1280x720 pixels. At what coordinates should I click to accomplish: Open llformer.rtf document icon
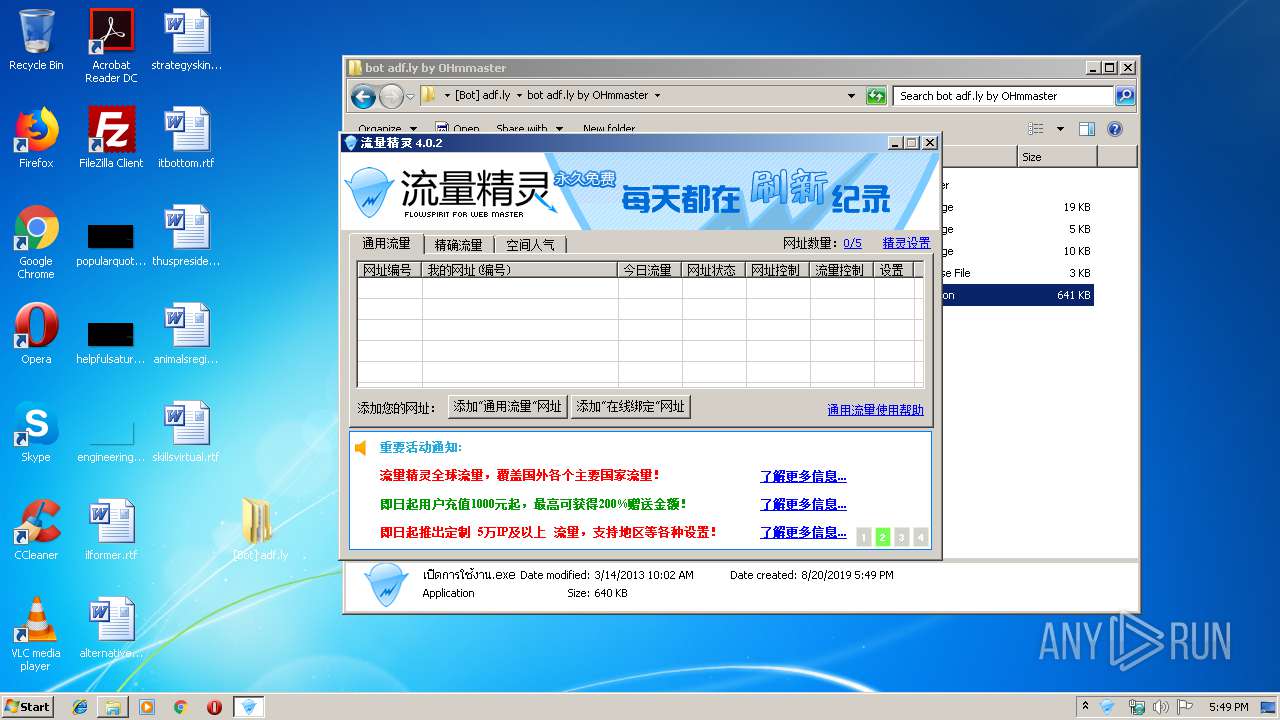point(111,530)
